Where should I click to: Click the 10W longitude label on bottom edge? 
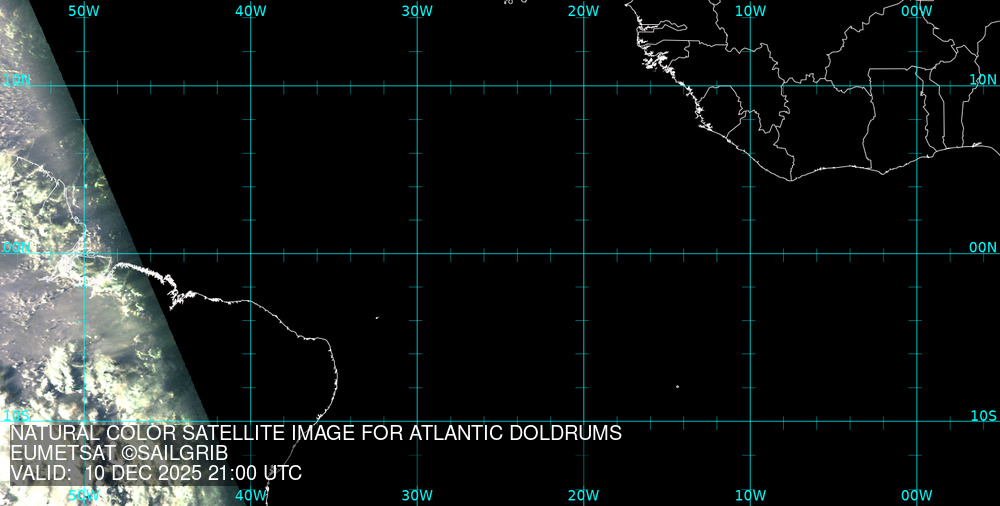click(x=750, y=495)
